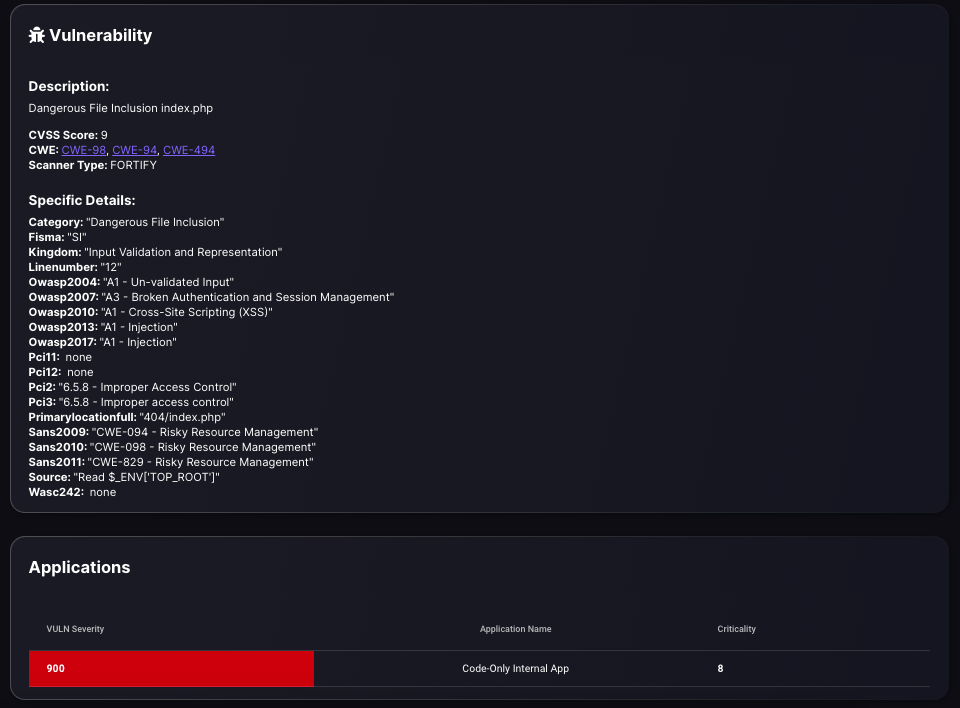960x708 pixels.
Task: Click the CVSS Score 9 line
Action: [68, 135]
